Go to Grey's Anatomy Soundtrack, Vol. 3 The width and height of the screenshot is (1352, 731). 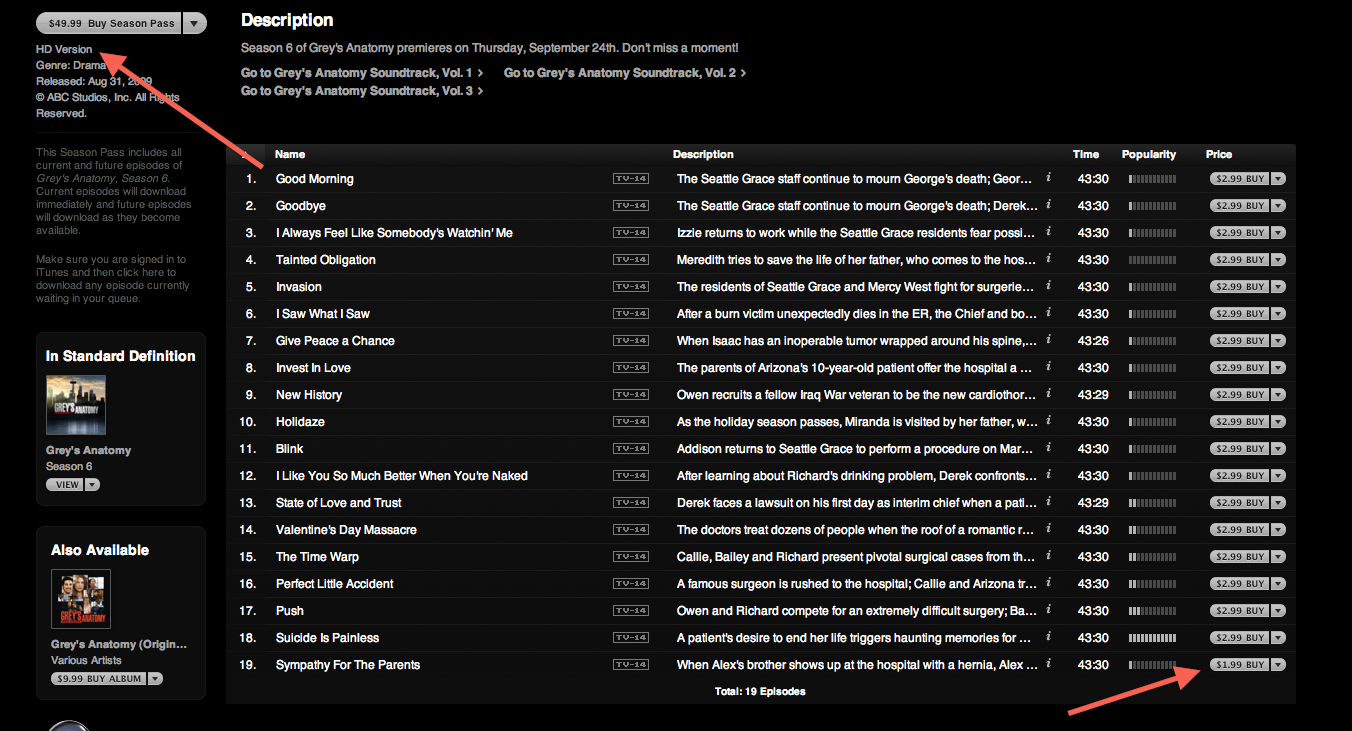[362, 91]
